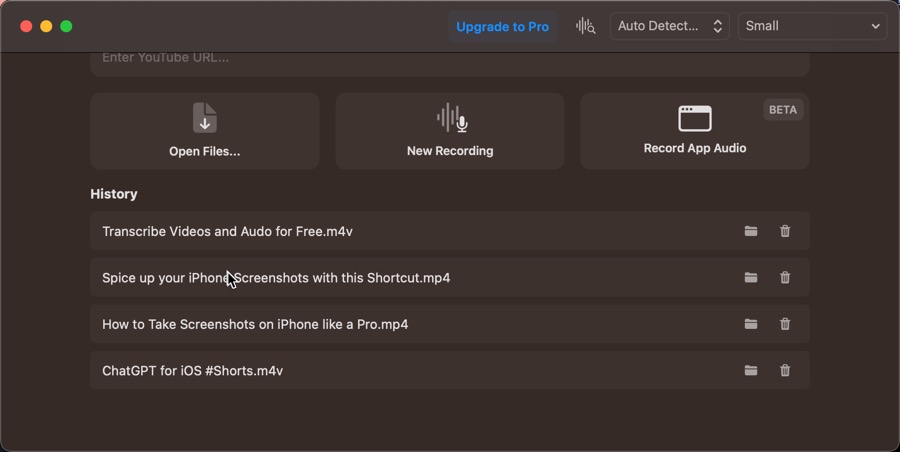900x452 pixels.
Task: Trash the Spice up your iPhone Screenshots entry
Action: coord(785,277)
